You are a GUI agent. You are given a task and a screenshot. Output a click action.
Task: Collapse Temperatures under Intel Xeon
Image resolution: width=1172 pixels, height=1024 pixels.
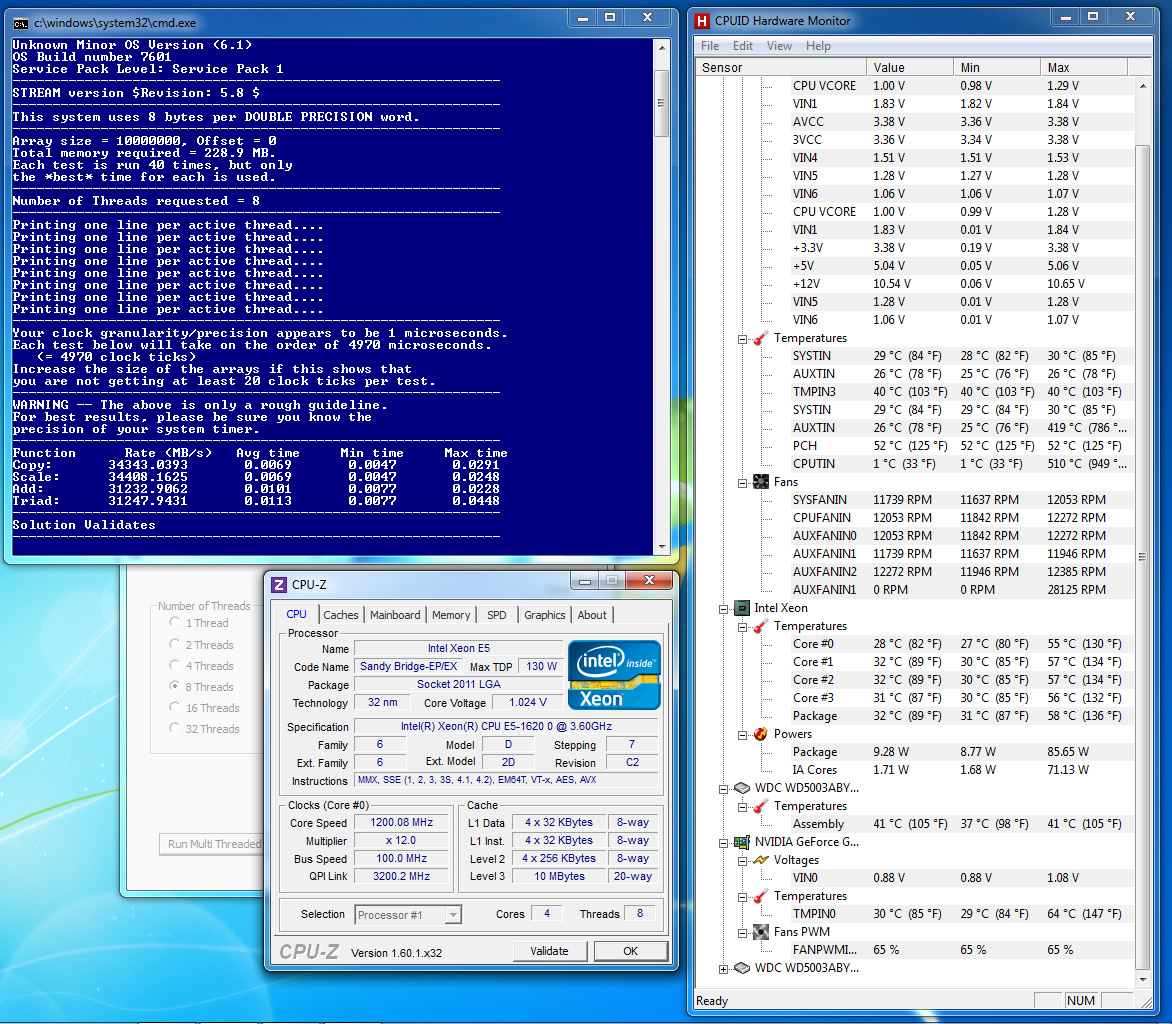[x=742, y=627]
